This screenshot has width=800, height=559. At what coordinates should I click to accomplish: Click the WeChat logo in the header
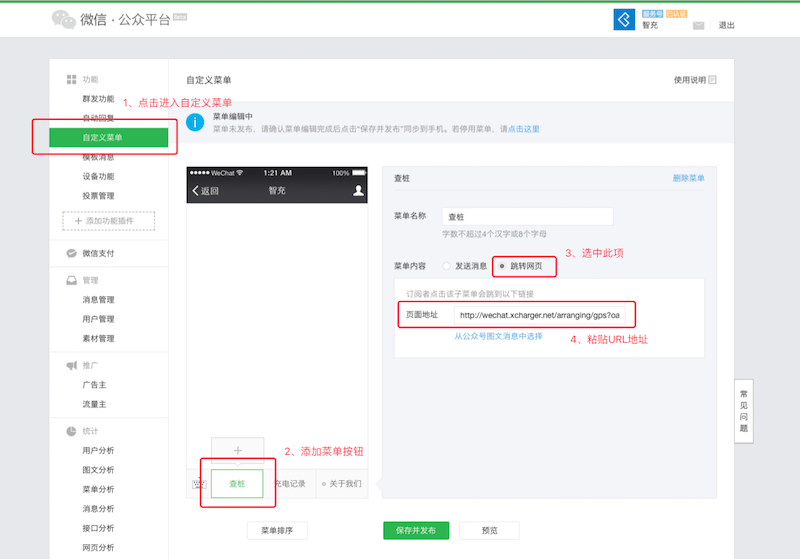tap(63, 20)
